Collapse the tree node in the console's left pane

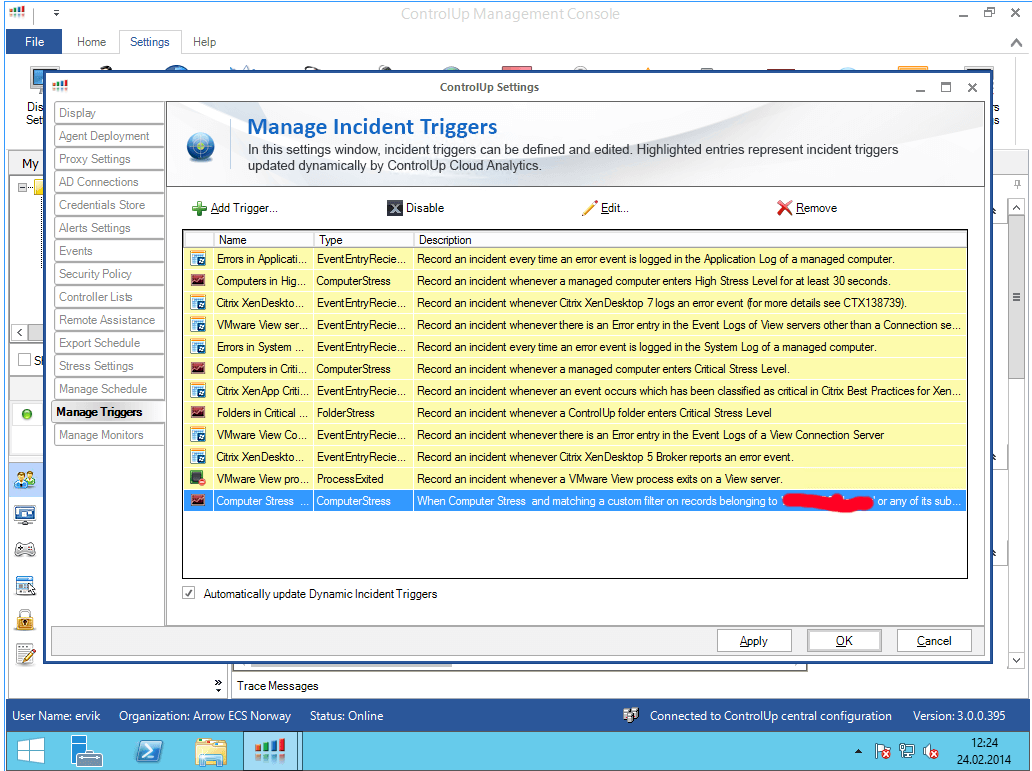(22, 188)
